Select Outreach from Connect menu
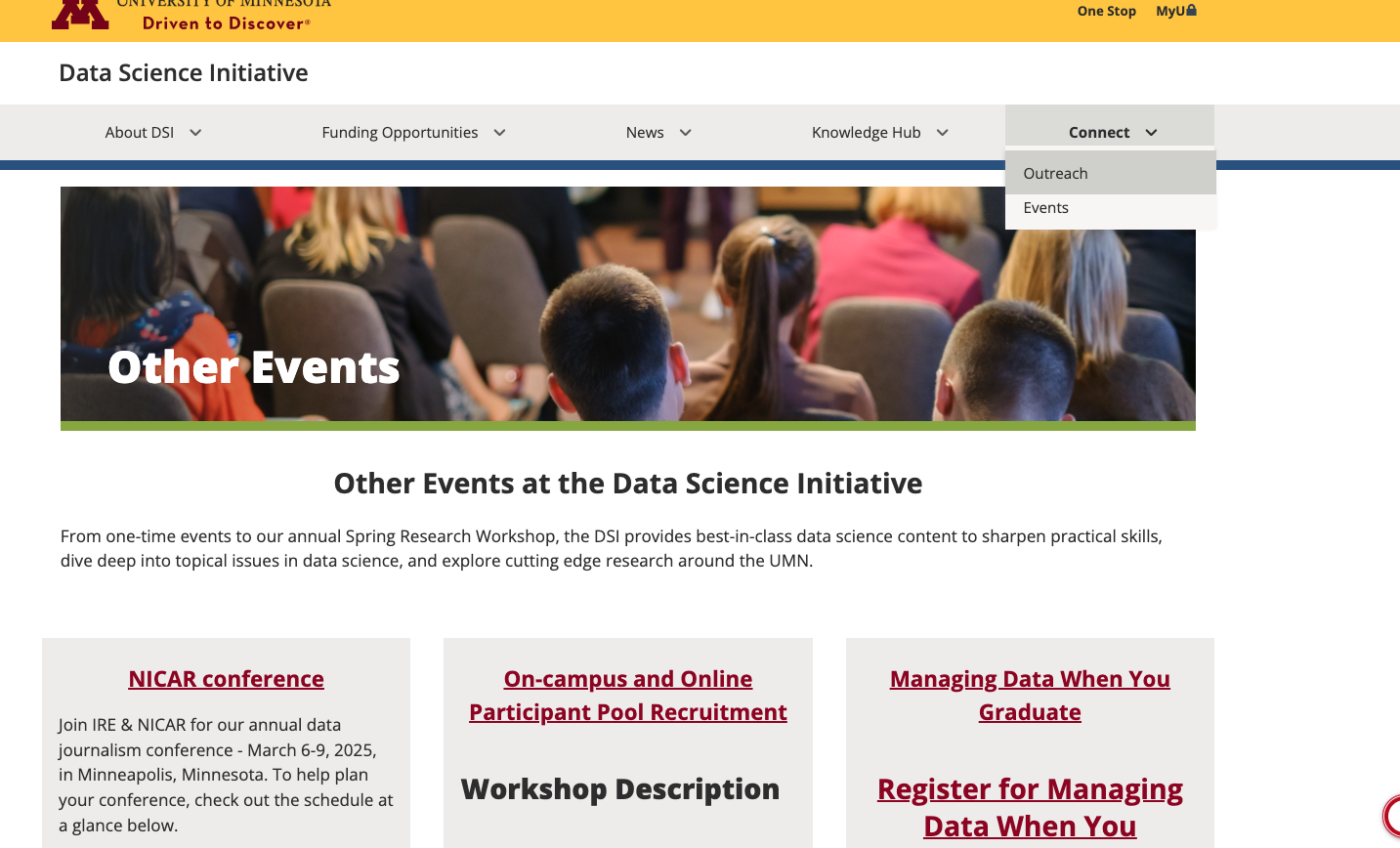 point(1055,174)
